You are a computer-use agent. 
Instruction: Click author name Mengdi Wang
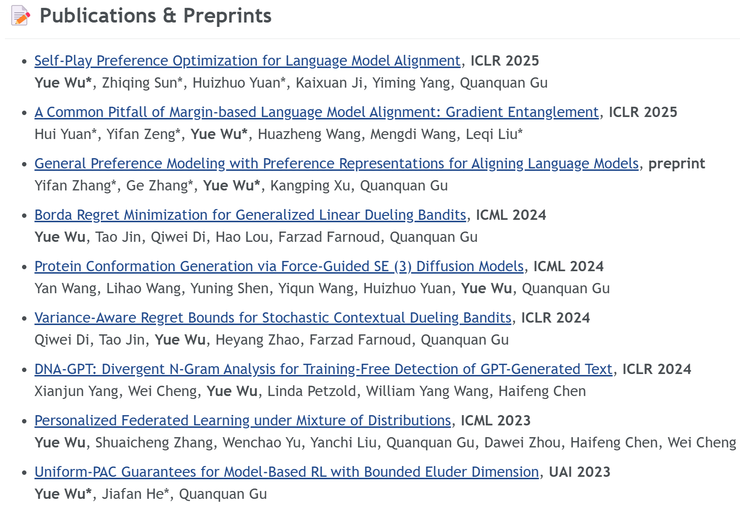[413, 135]
